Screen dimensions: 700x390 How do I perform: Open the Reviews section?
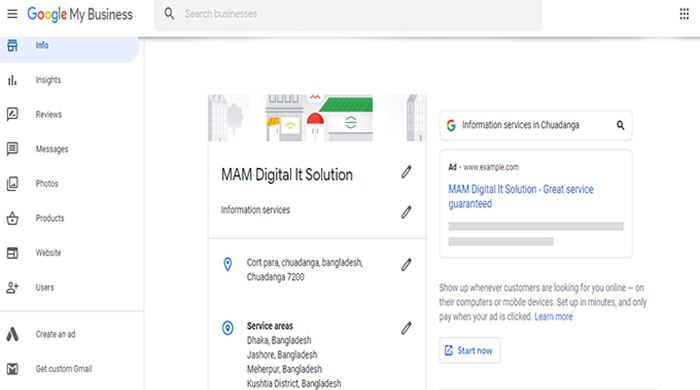49,115
